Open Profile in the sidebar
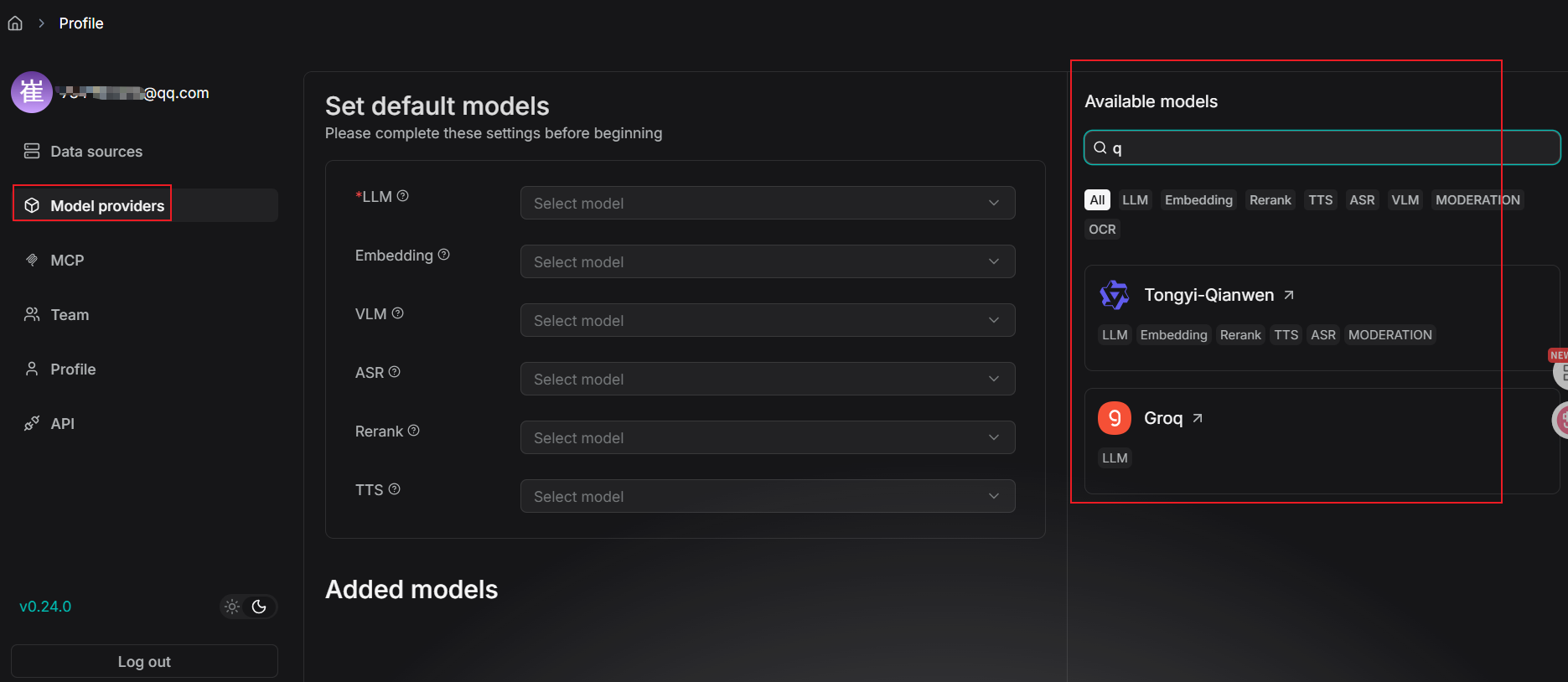This screenshot has height=682, width=1568. (144, 369)
